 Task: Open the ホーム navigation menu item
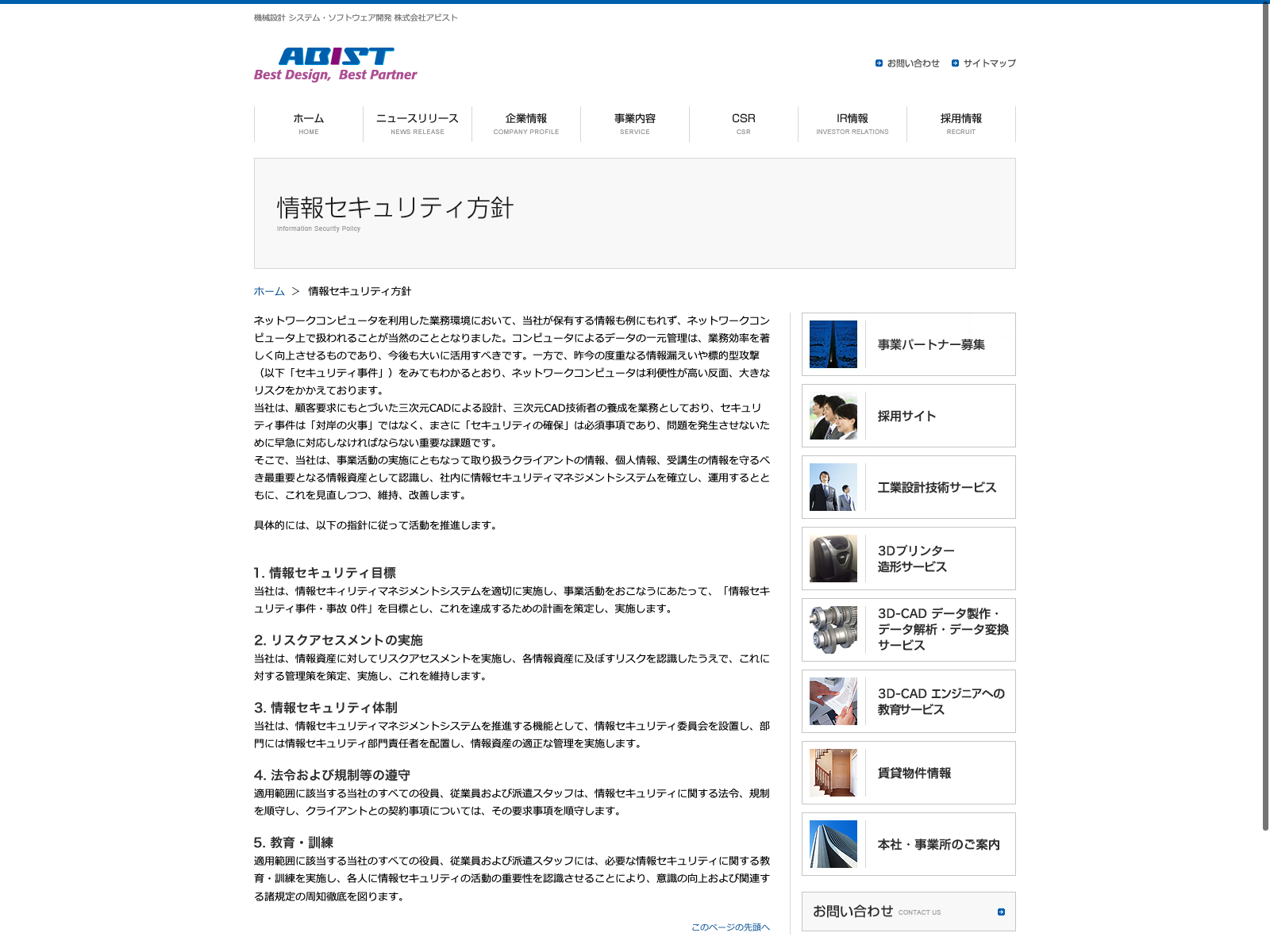coord(309,124)
